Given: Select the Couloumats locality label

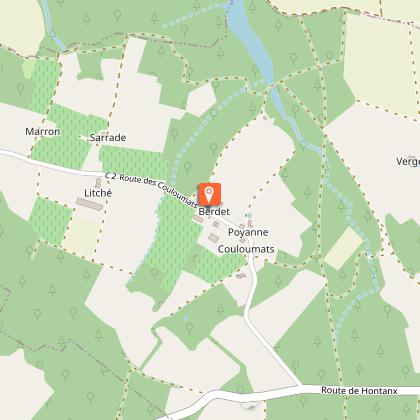Looking at the screenshot, I should coord(246,249).
